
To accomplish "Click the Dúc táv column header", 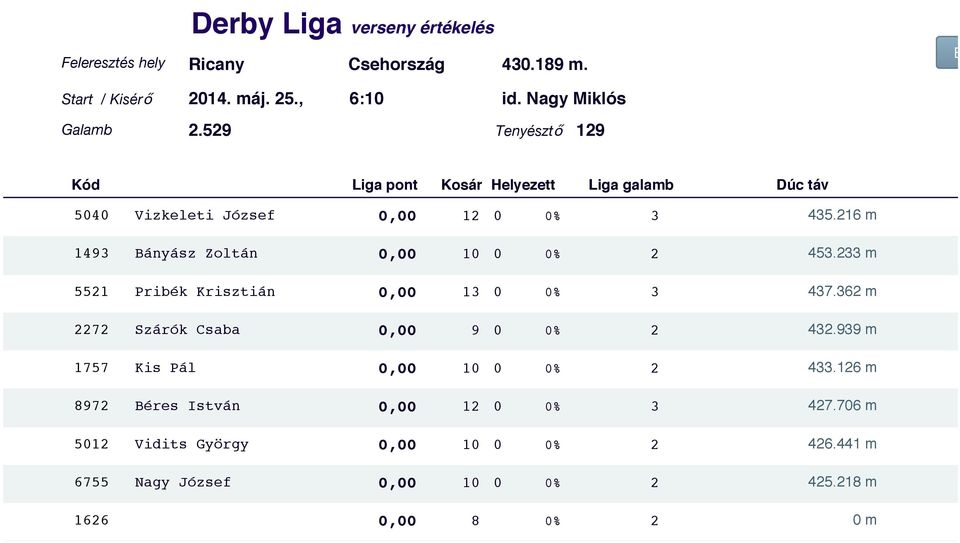I will pos(802,185).
